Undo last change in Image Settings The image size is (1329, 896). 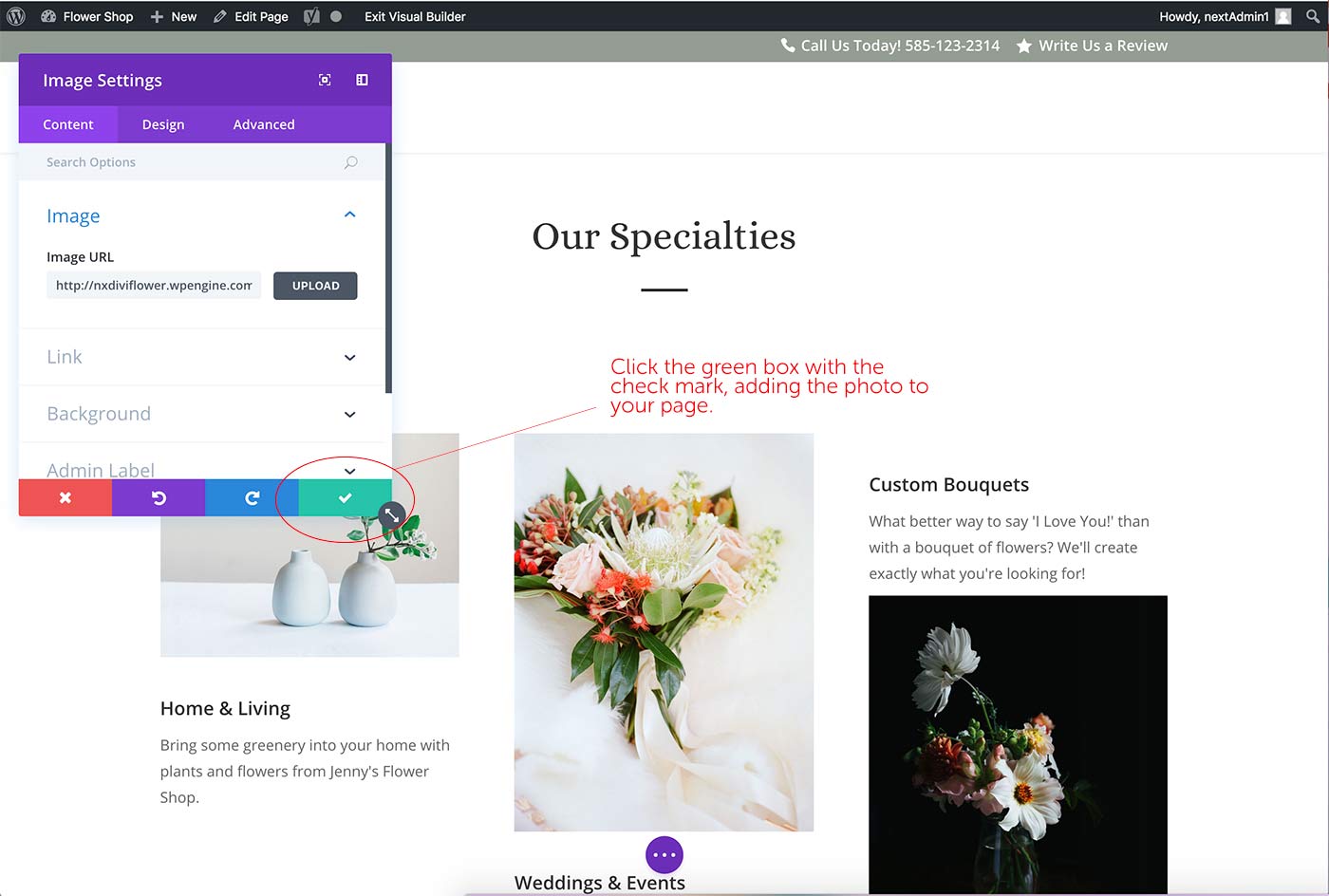[x=159, y=497]
